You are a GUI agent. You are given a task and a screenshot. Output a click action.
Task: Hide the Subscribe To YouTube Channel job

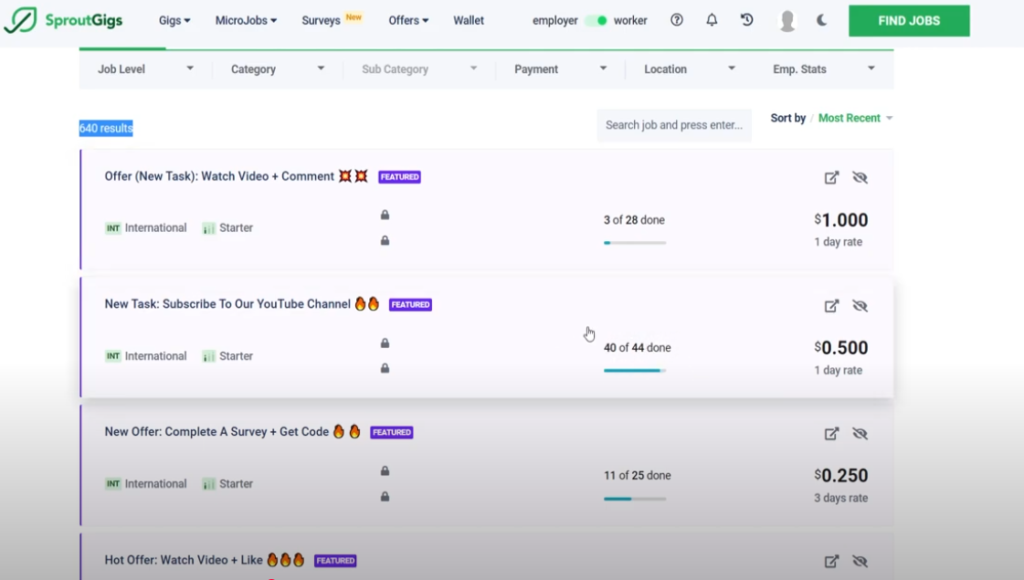(x=860, y=306)
